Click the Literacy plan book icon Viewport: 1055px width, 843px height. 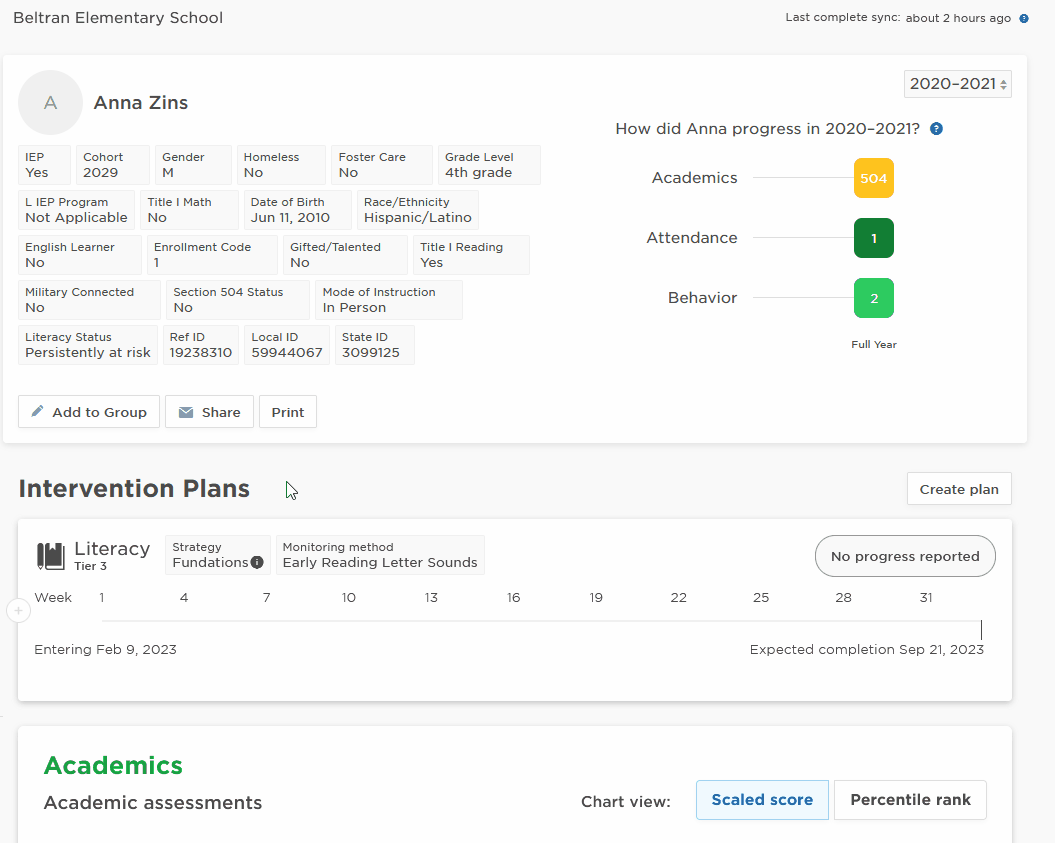[49, 555]
